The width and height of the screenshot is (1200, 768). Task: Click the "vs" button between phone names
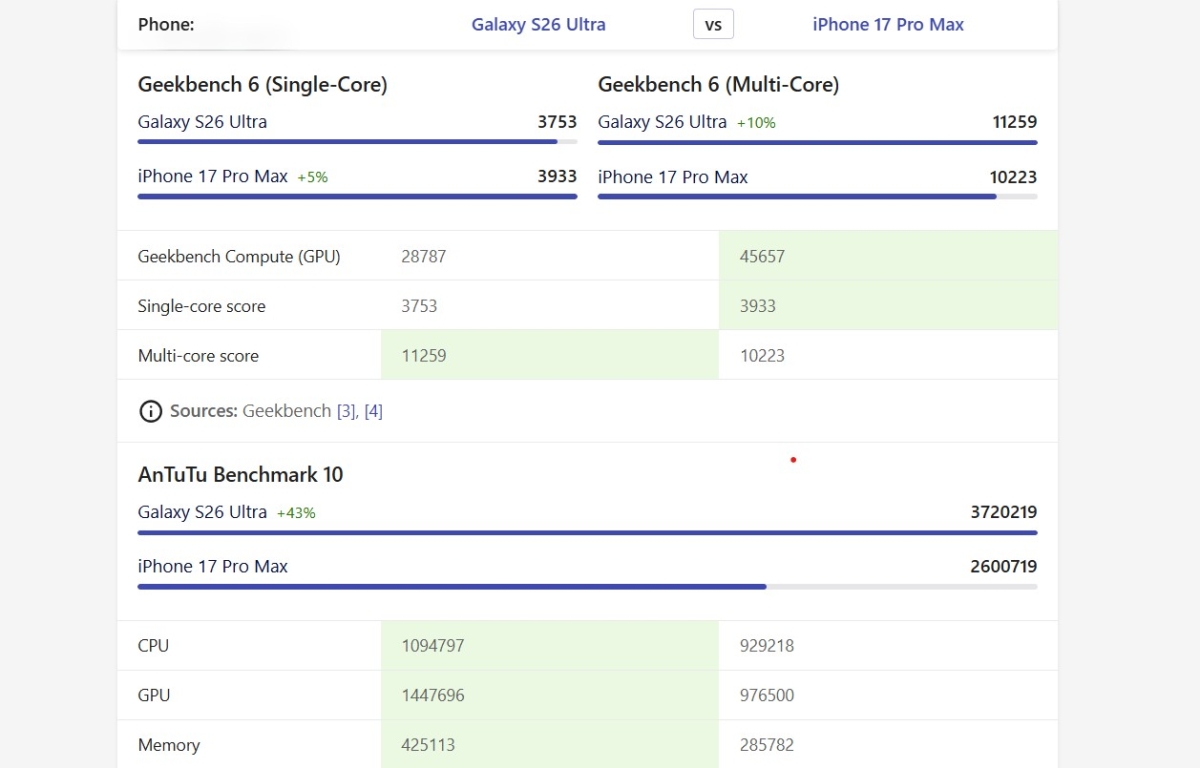tap(713, 24)
